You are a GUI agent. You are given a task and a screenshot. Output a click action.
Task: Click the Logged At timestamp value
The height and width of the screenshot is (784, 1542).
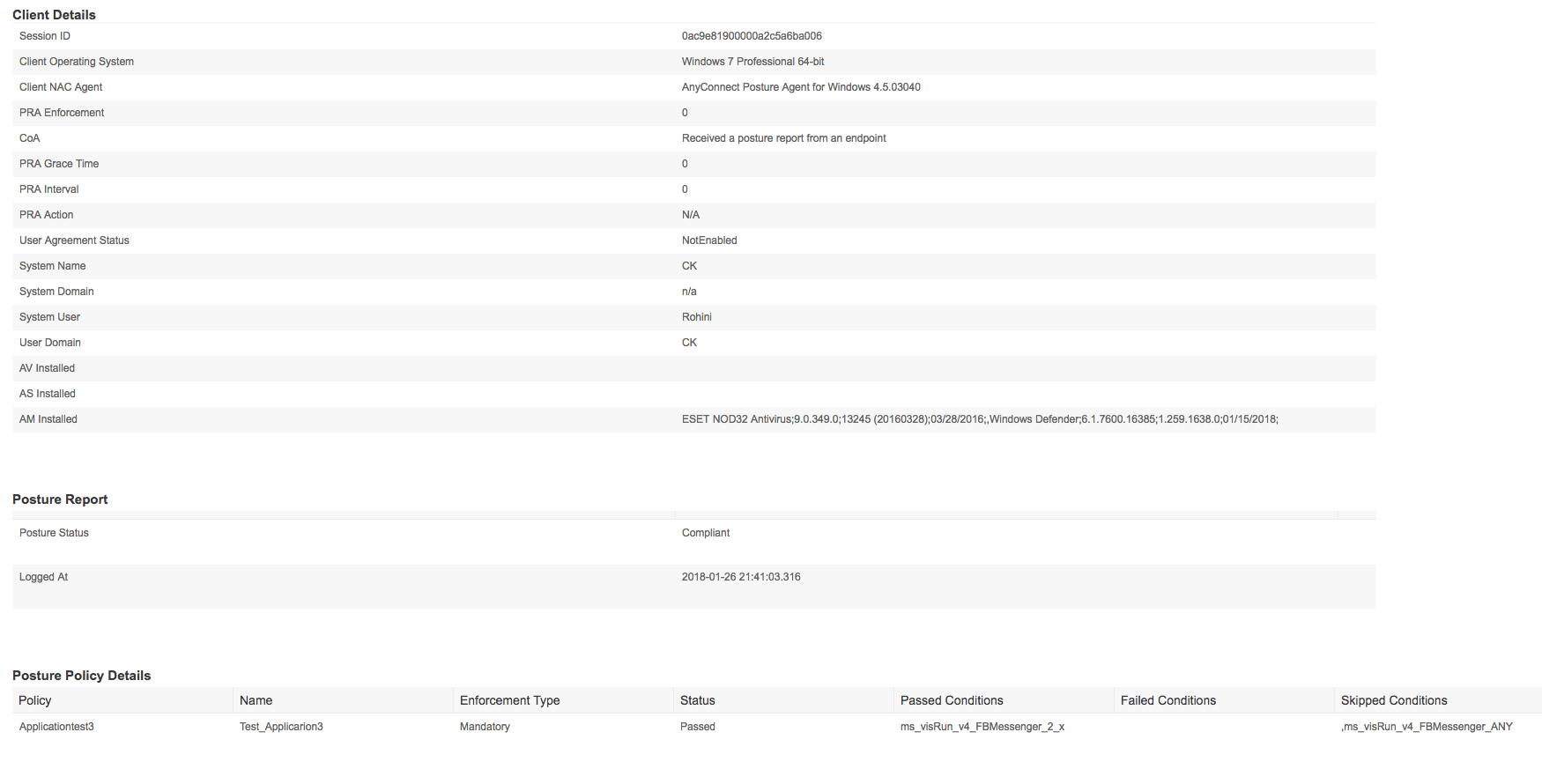[x=741, y=577]
